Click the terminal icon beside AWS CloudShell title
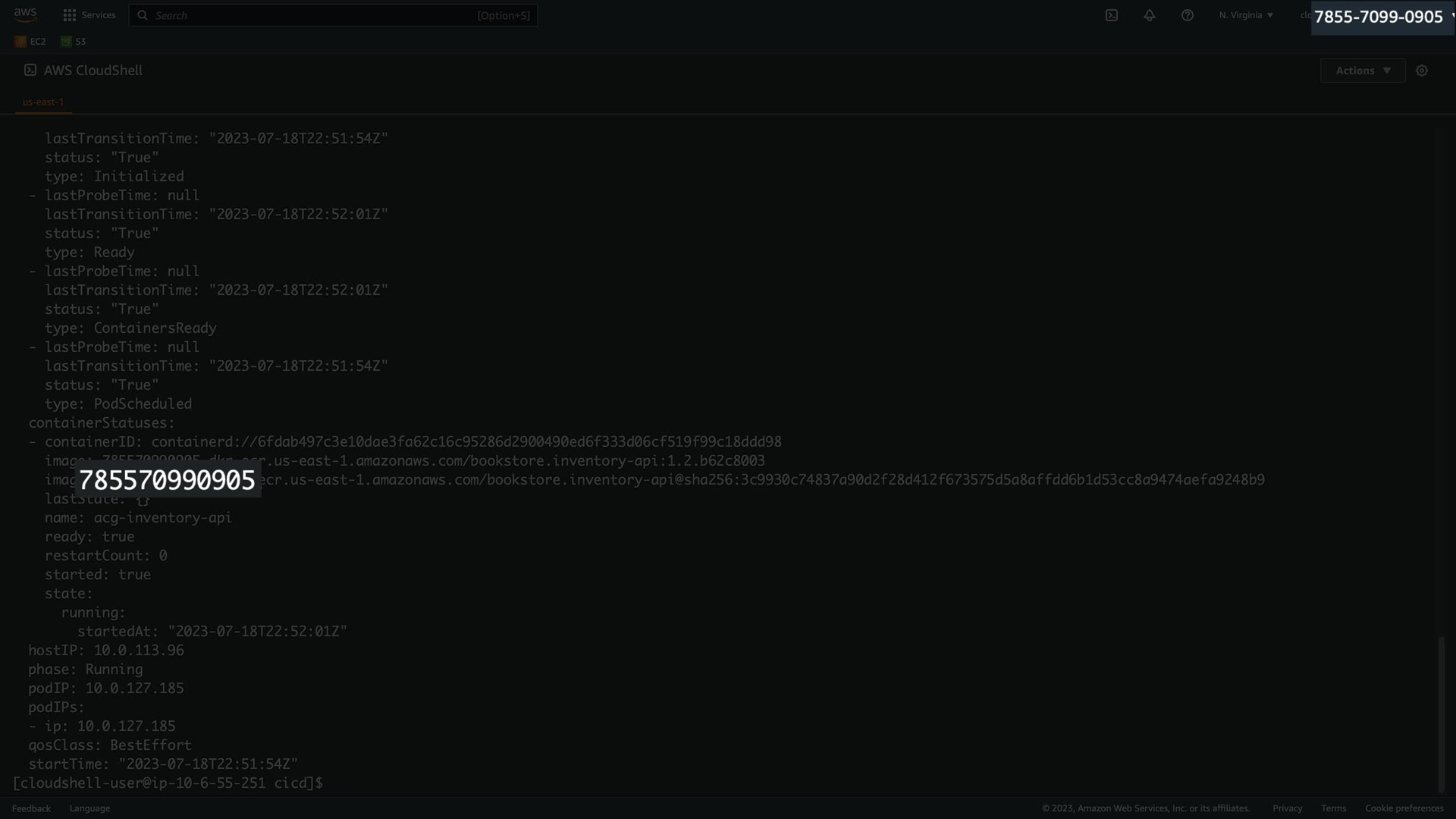The image size is (1456, 819). (30, 70)
